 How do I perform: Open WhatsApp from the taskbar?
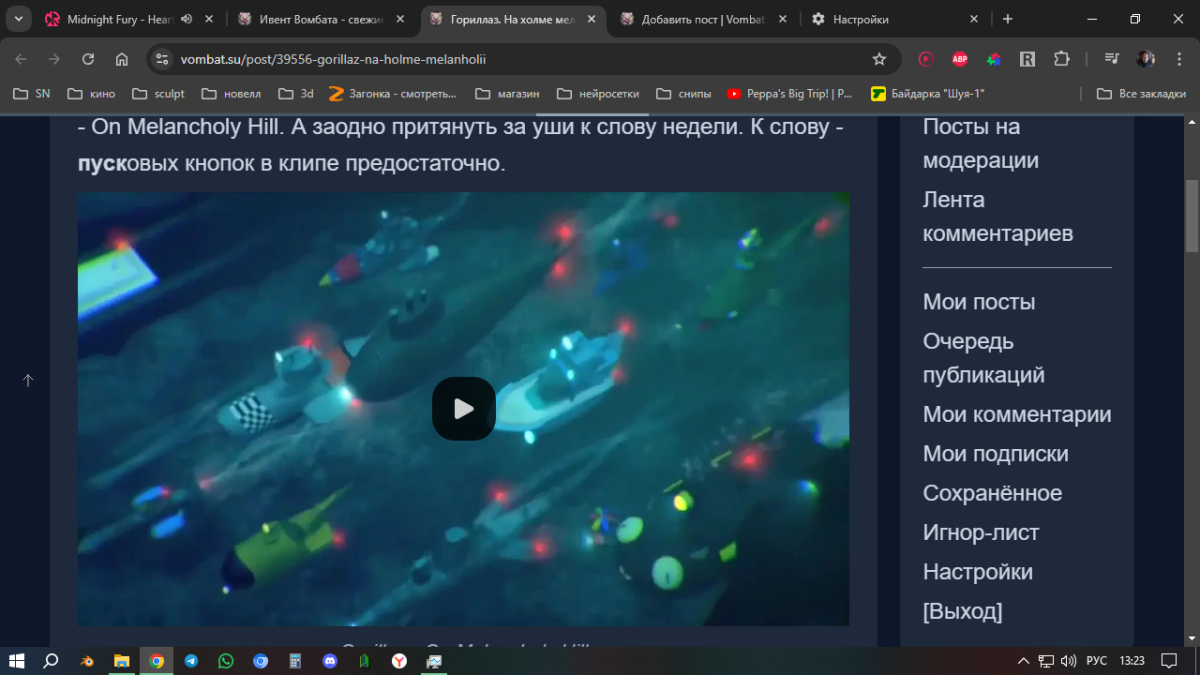point(226,661)
